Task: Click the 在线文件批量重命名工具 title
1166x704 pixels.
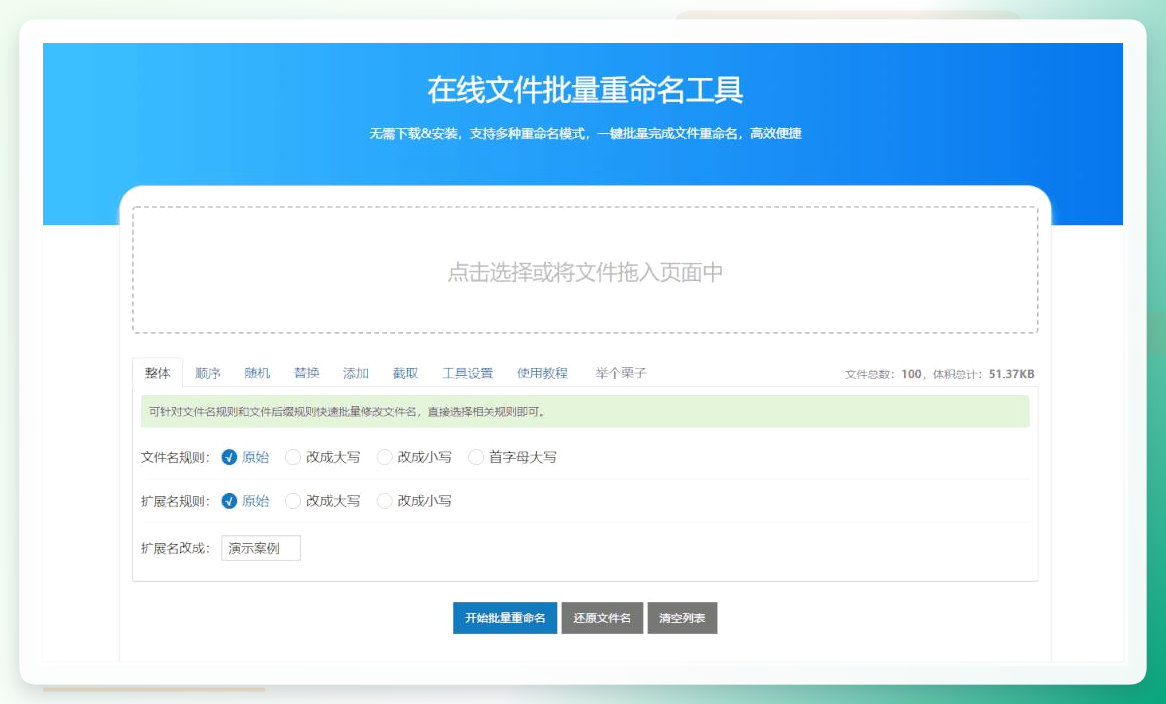Action: click(585, 90)
